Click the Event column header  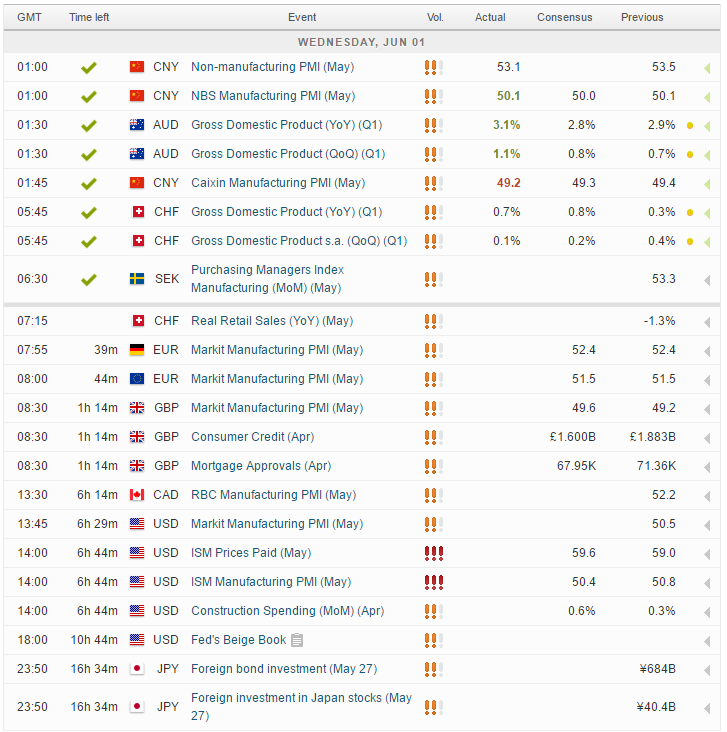[x=302, y=17]
